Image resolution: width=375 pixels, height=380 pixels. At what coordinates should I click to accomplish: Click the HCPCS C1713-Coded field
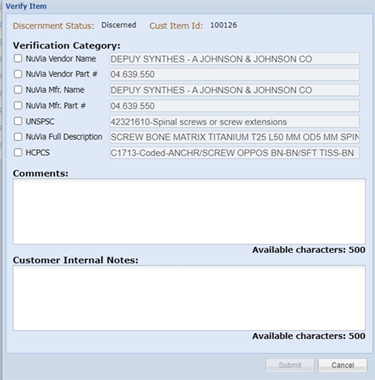pos(234,153)
